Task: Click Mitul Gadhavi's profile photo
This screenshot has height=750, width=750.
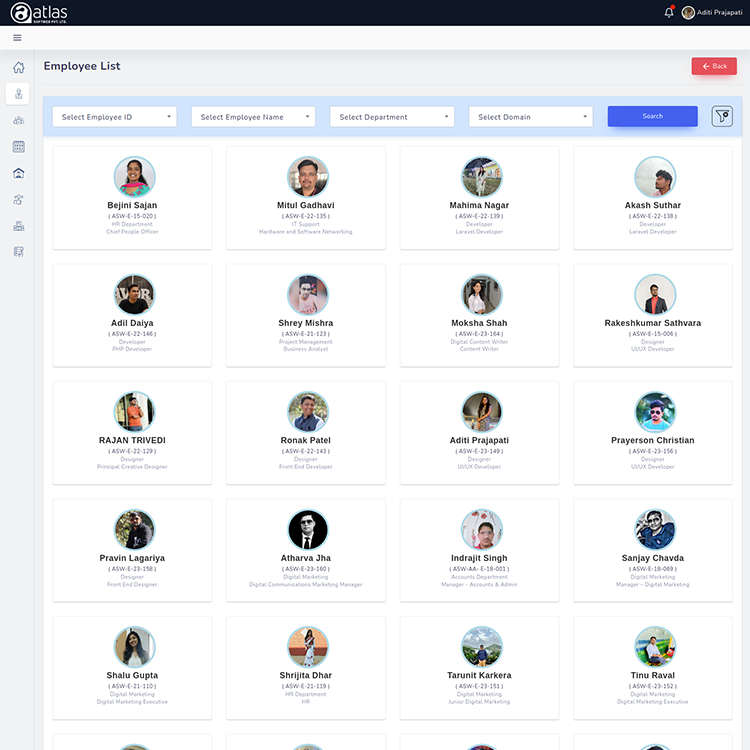Action: click(307, 176)
